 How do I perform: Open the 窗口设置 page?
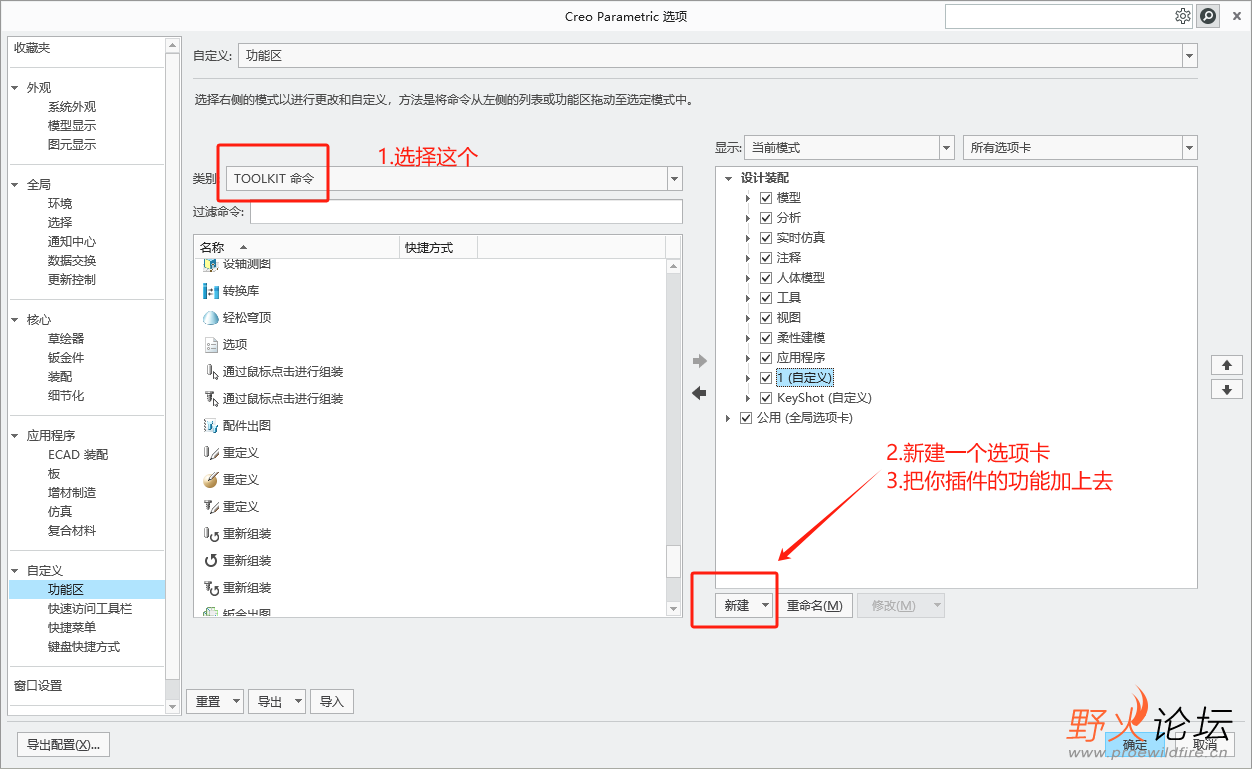pyautogui.click(x=38, y=686)
